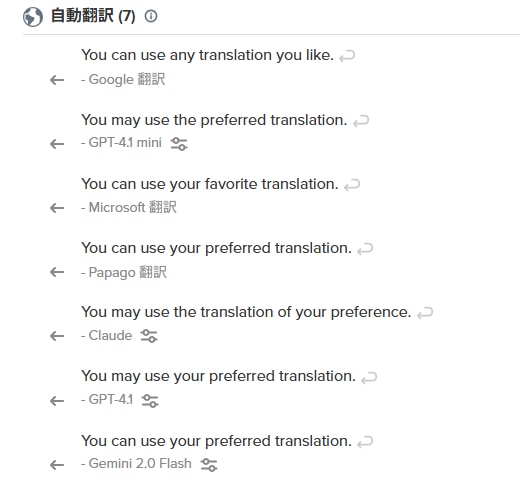Apply GPT-4.1 suggestion with left arrow
Image resolution: width=520 pixels, height=497 pixels.
(57, 401)
